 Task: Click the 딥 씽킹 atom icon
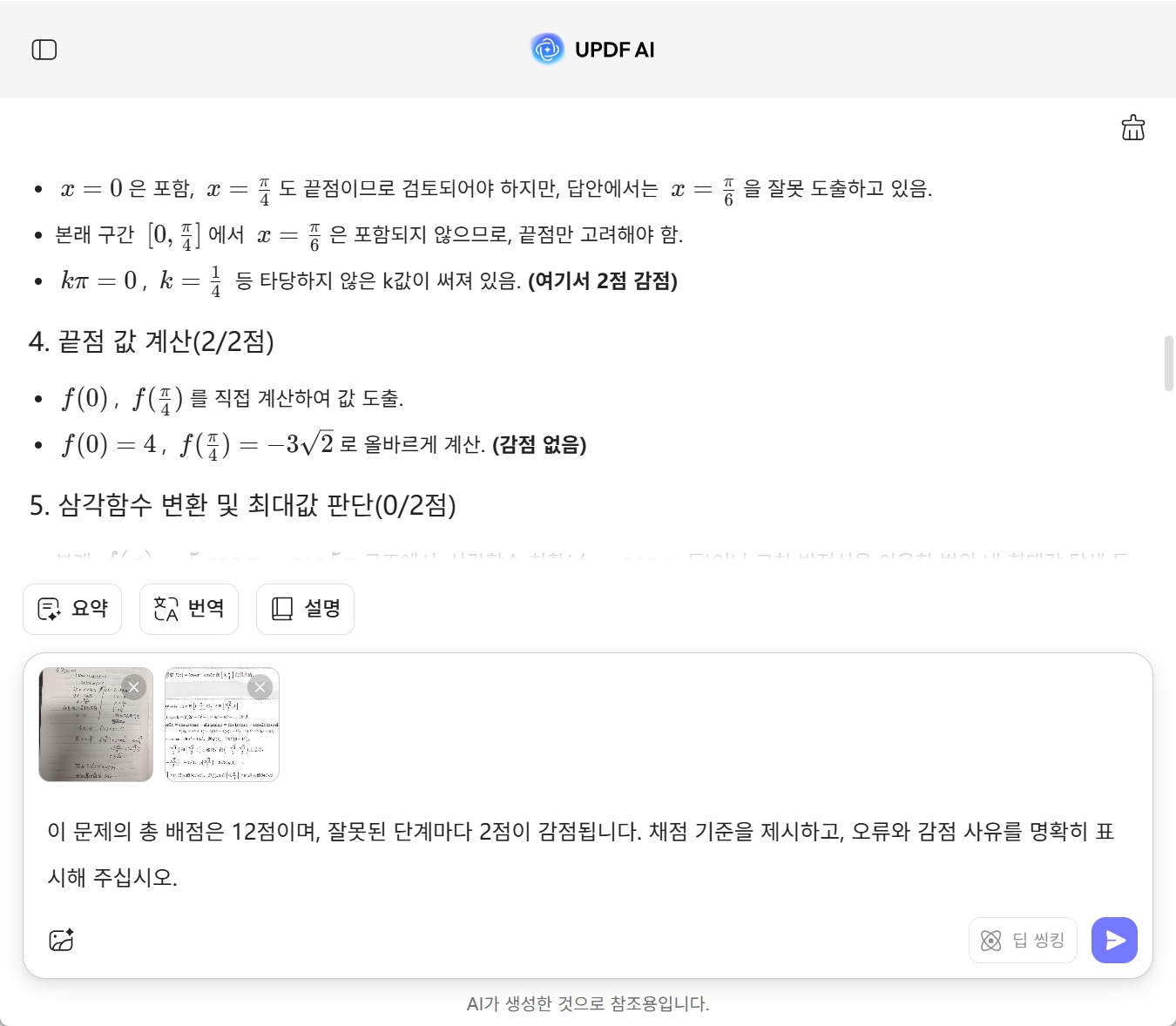pos(991,941)
